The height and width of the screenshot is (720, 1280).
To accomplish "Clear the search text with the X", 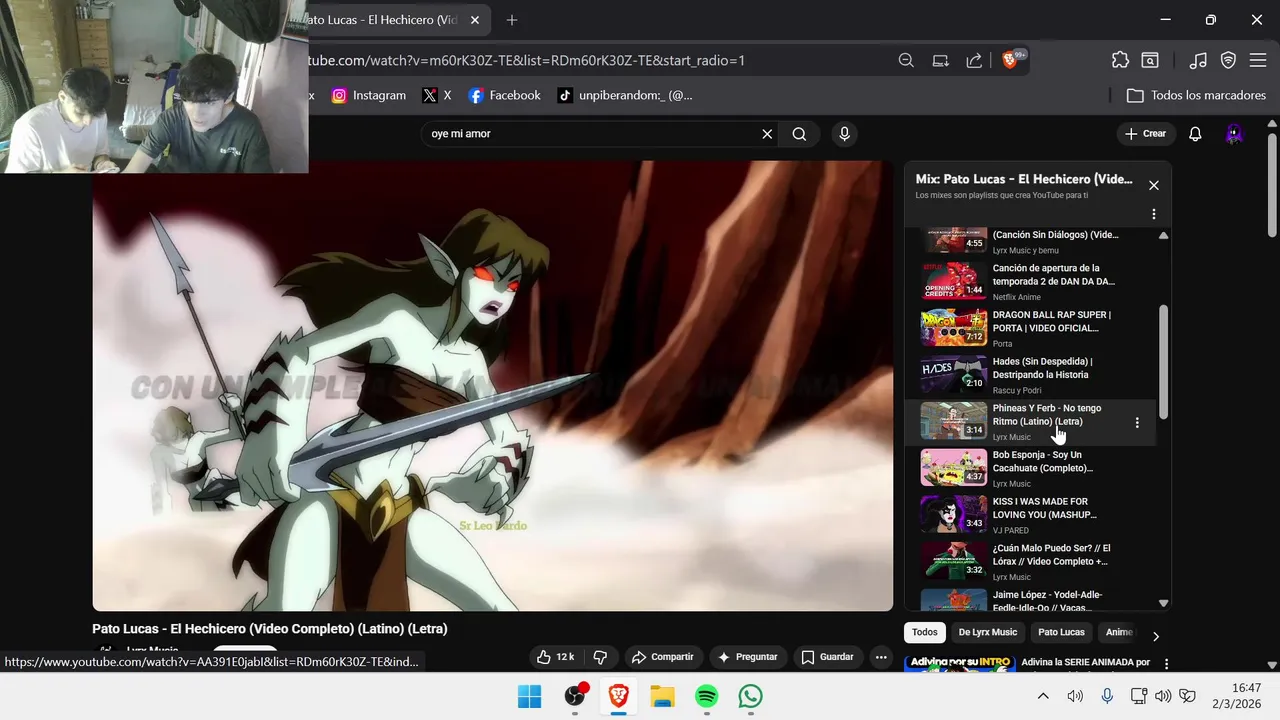I will tap(767, 133).
